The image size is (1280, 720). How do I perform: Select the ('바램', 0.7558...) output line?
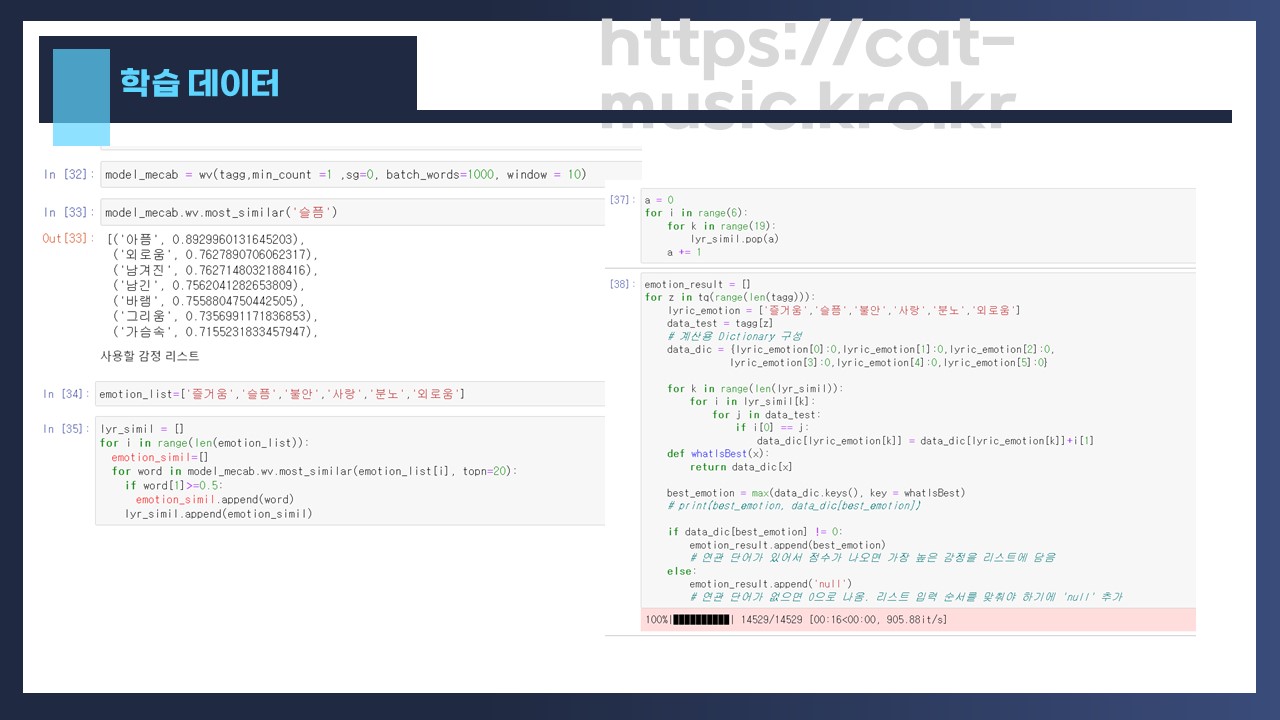click(208, 300)
